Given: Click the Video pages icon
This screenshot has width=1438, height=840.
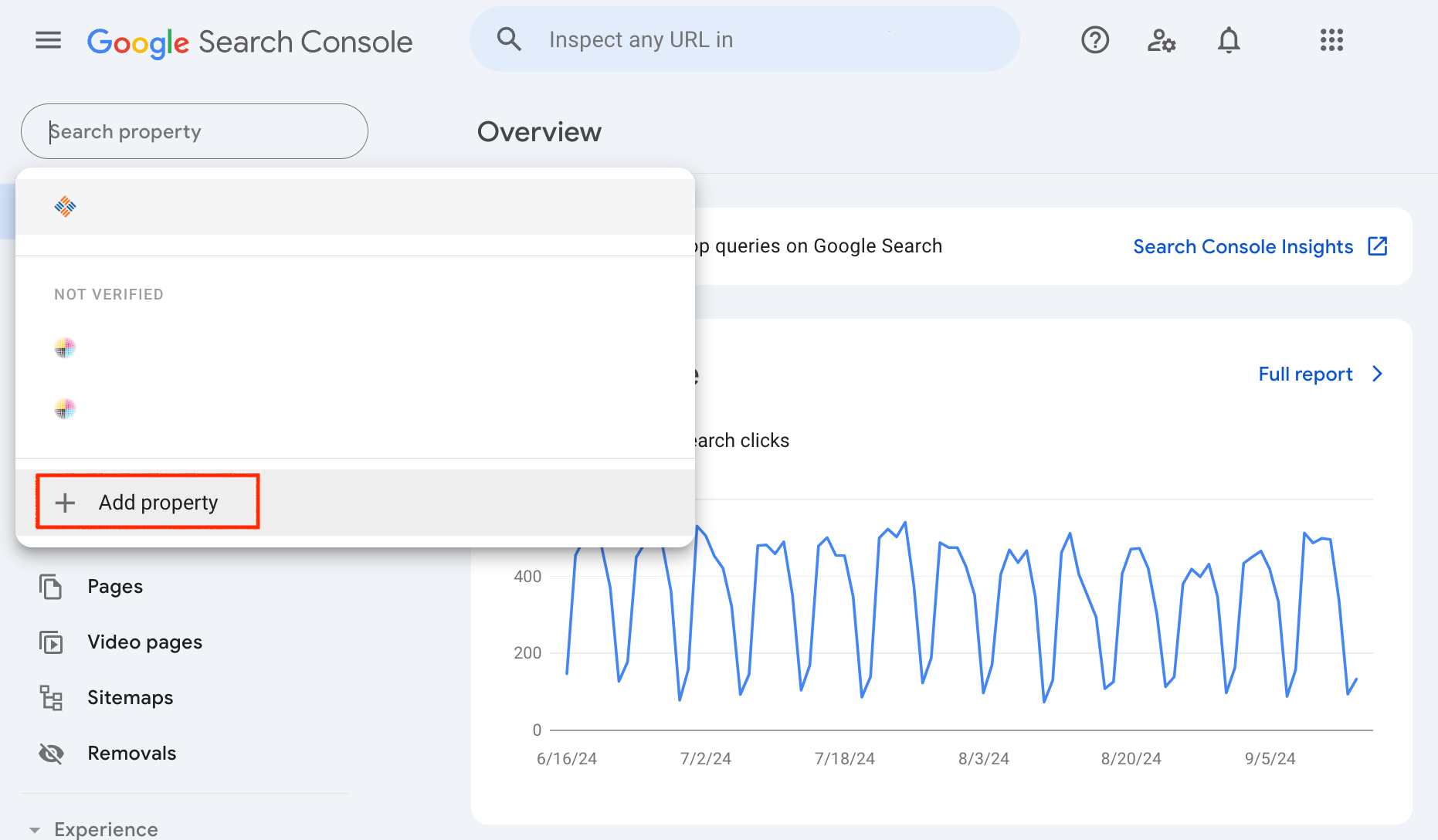Looking at the screenshot, I should tap(52, 642).
